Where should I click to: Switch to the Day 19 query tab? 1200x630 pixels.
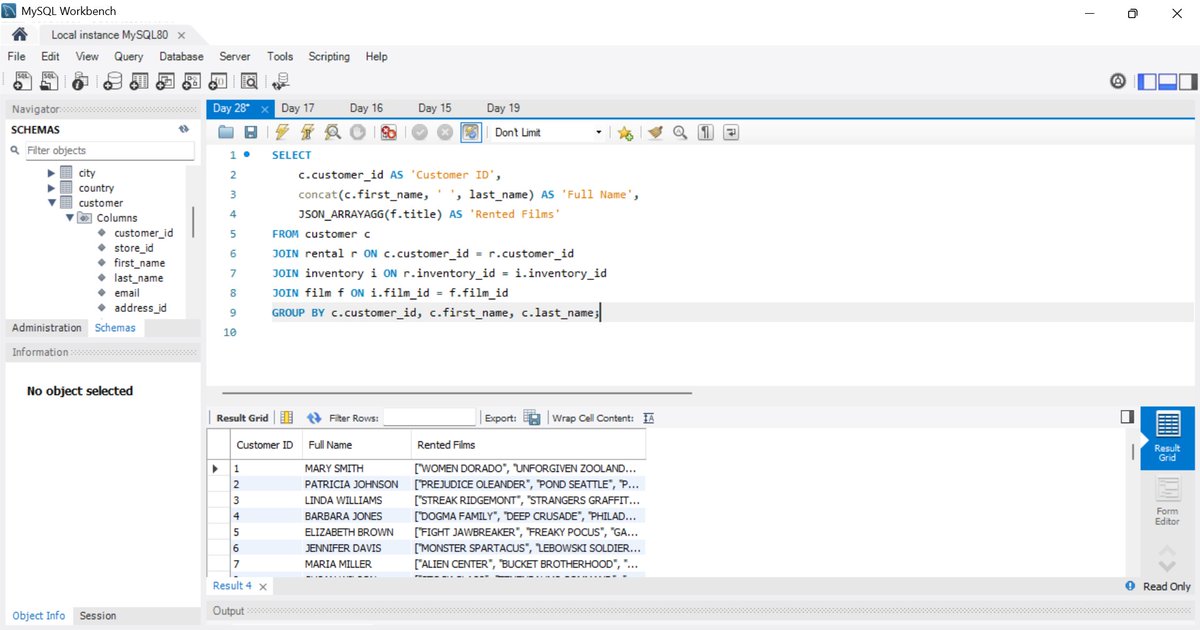(503, 108)
